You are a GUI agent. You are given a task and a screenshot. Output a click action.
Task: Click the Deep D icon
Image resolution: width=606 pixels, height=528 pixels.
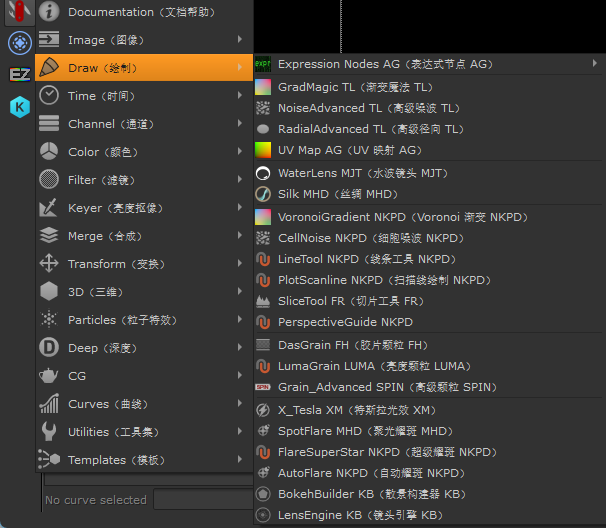click(49, 347)
